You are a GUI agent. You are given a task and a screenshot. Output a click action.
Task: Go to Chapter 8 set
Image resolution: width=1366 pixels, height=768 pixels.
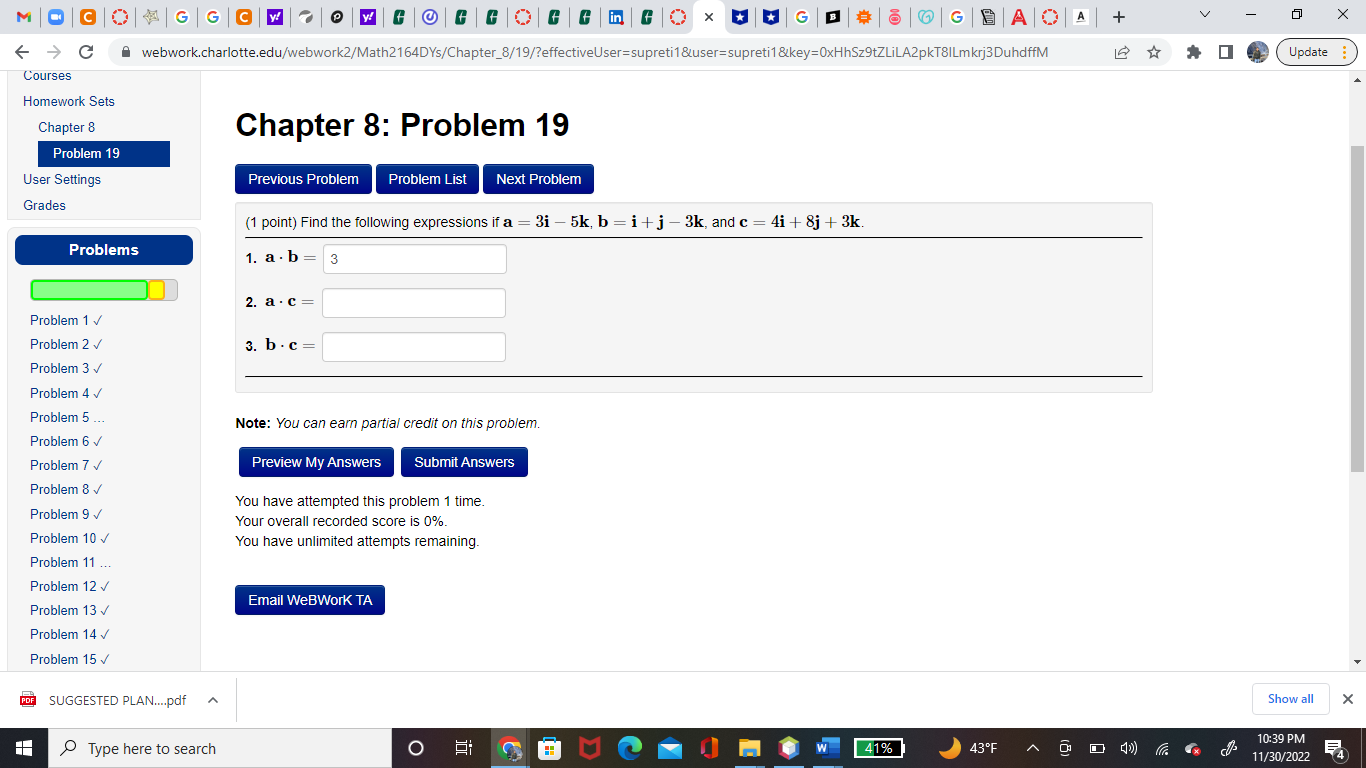click(x=67, y=127)
